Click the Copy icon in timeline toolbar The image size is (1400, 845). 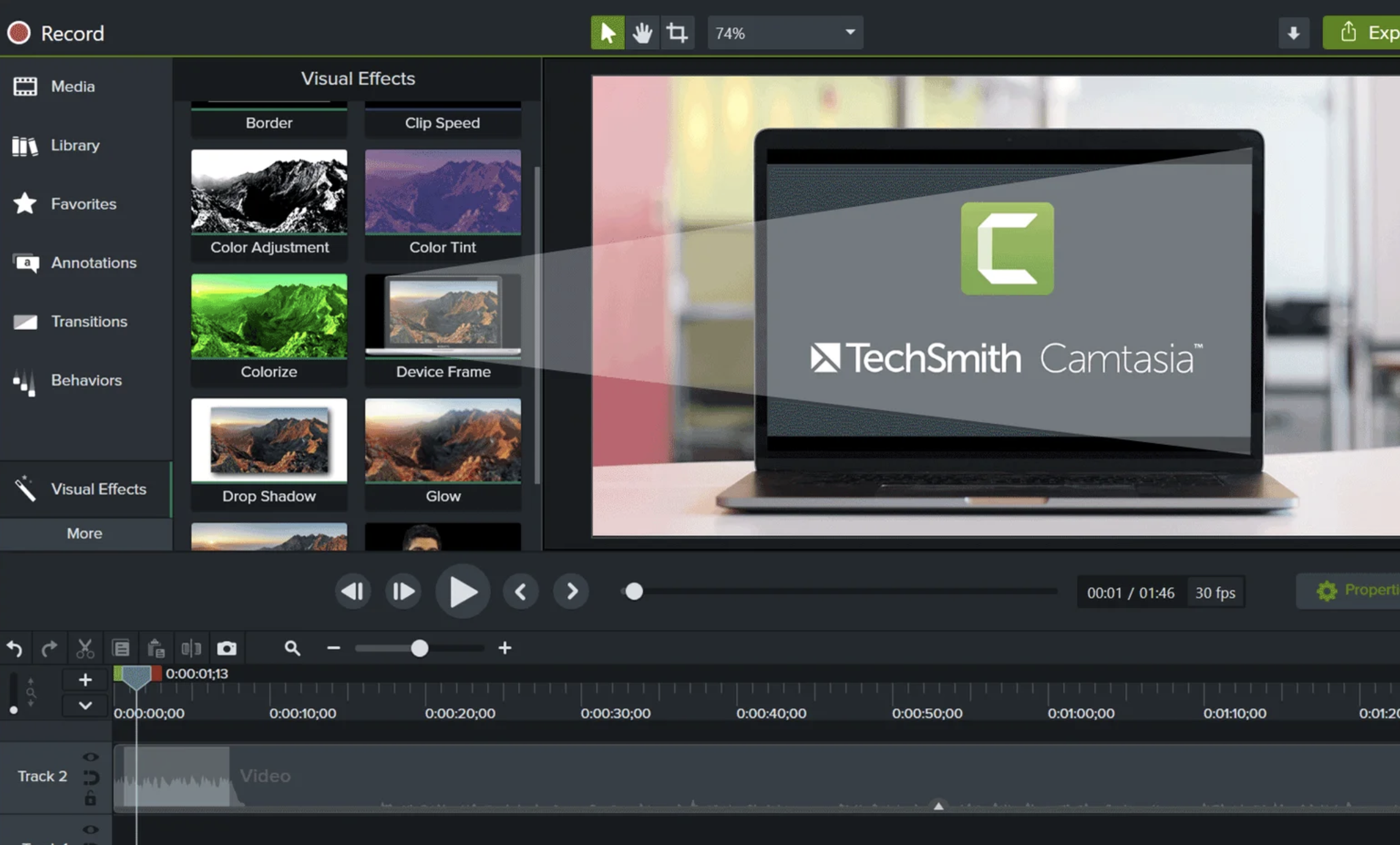pos(121,649)
